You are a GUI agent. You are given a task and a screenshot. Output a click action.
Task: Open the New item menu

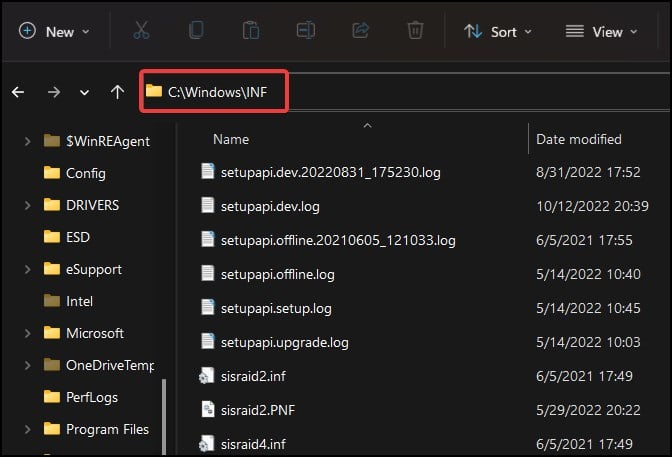tap(54, 32)
